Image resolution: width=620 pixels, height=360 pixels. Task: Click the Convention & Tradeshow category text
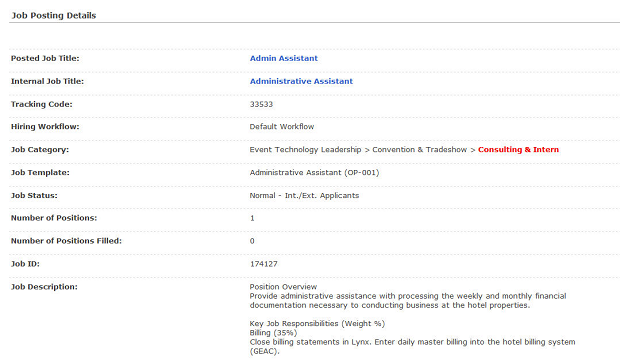tap(420, 150)
